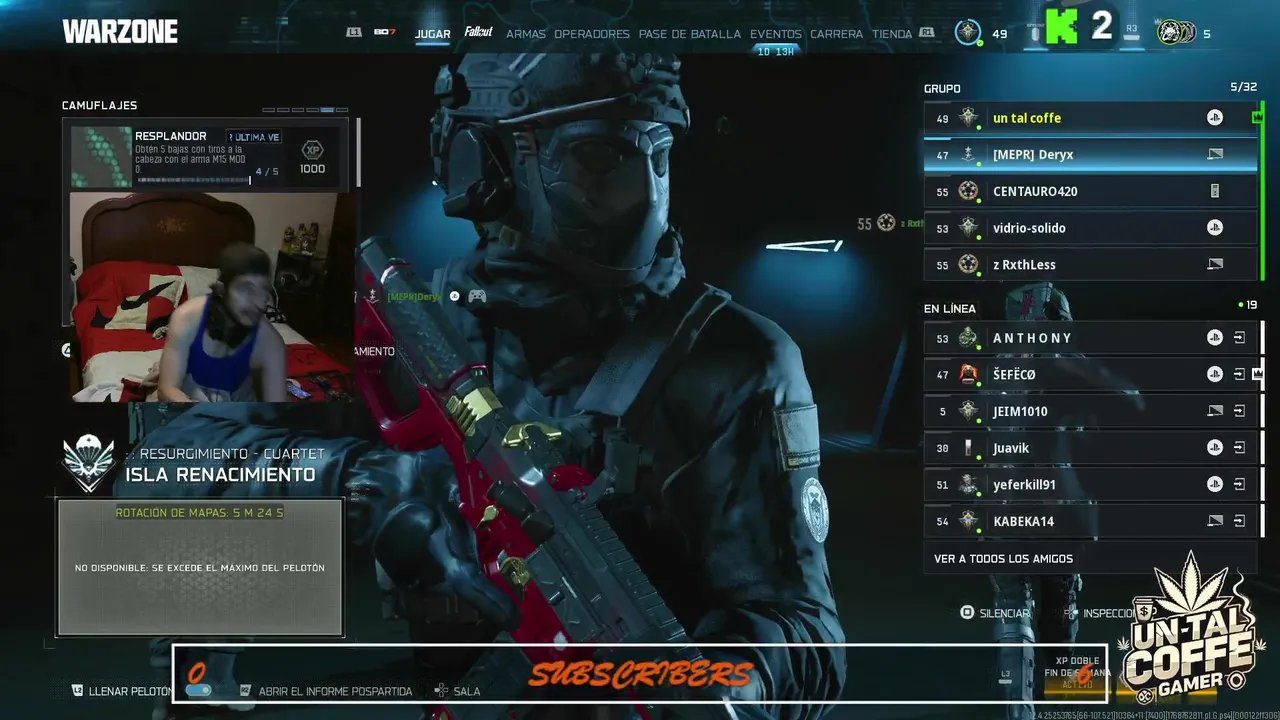Viewport: 1280px width, 720px height.
Task: Click the PlayStation icon on Juavik row
Action: [x=1214, y=448]
